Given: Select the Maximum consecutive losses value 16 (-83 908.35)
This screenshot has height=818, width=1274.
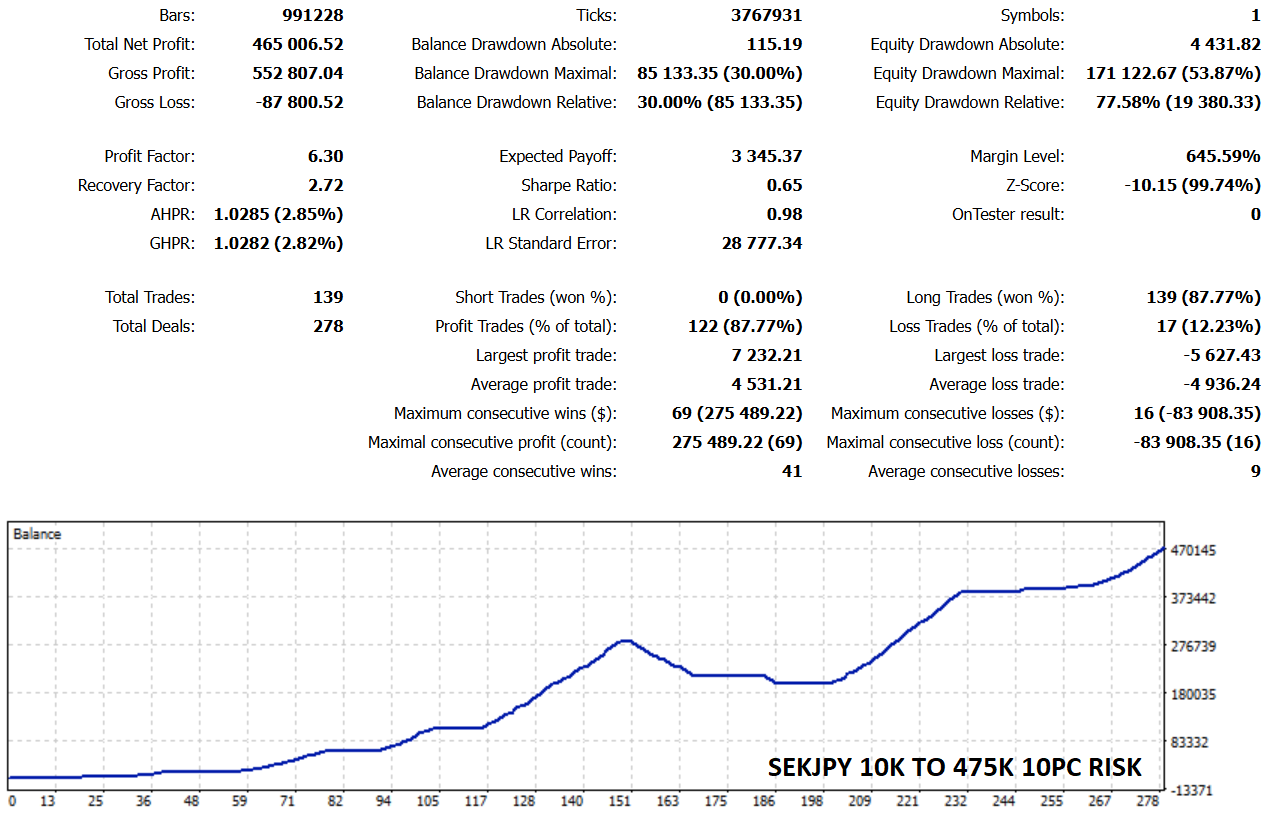Looking at the screenshot, I should pyautogui.click(x=1191, y=414).
